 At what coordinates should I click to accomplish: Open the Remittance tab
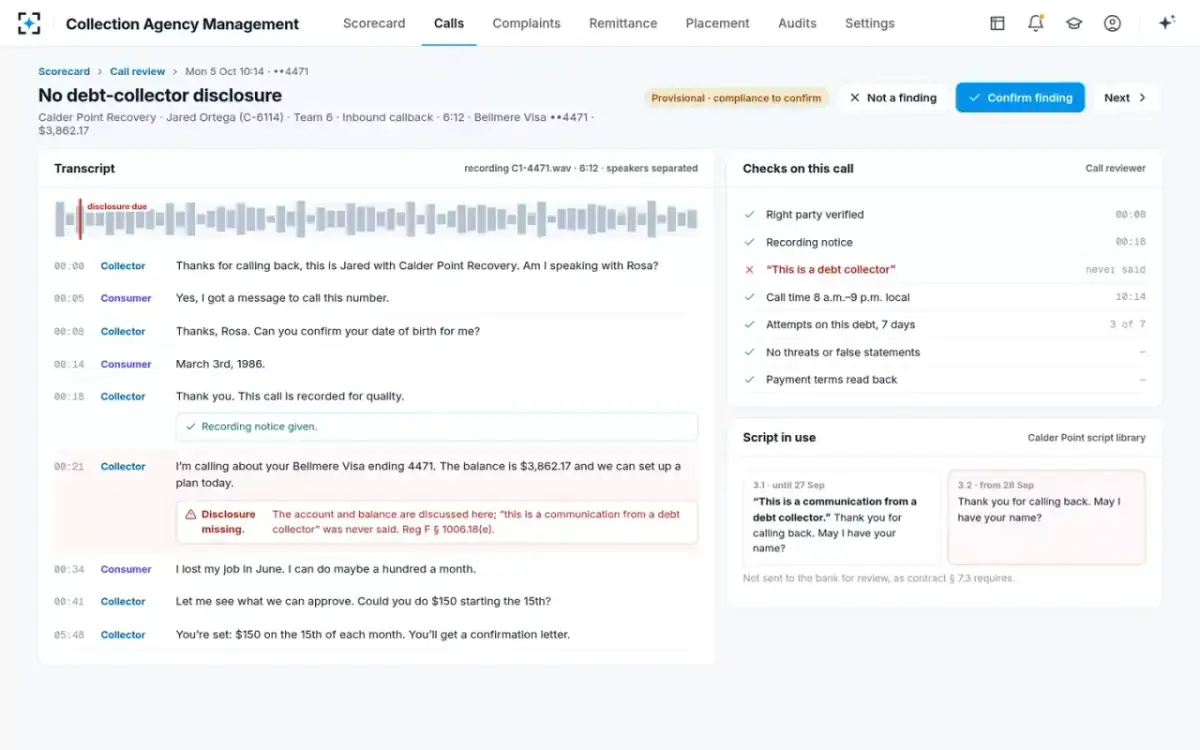[x=623, y=23]
